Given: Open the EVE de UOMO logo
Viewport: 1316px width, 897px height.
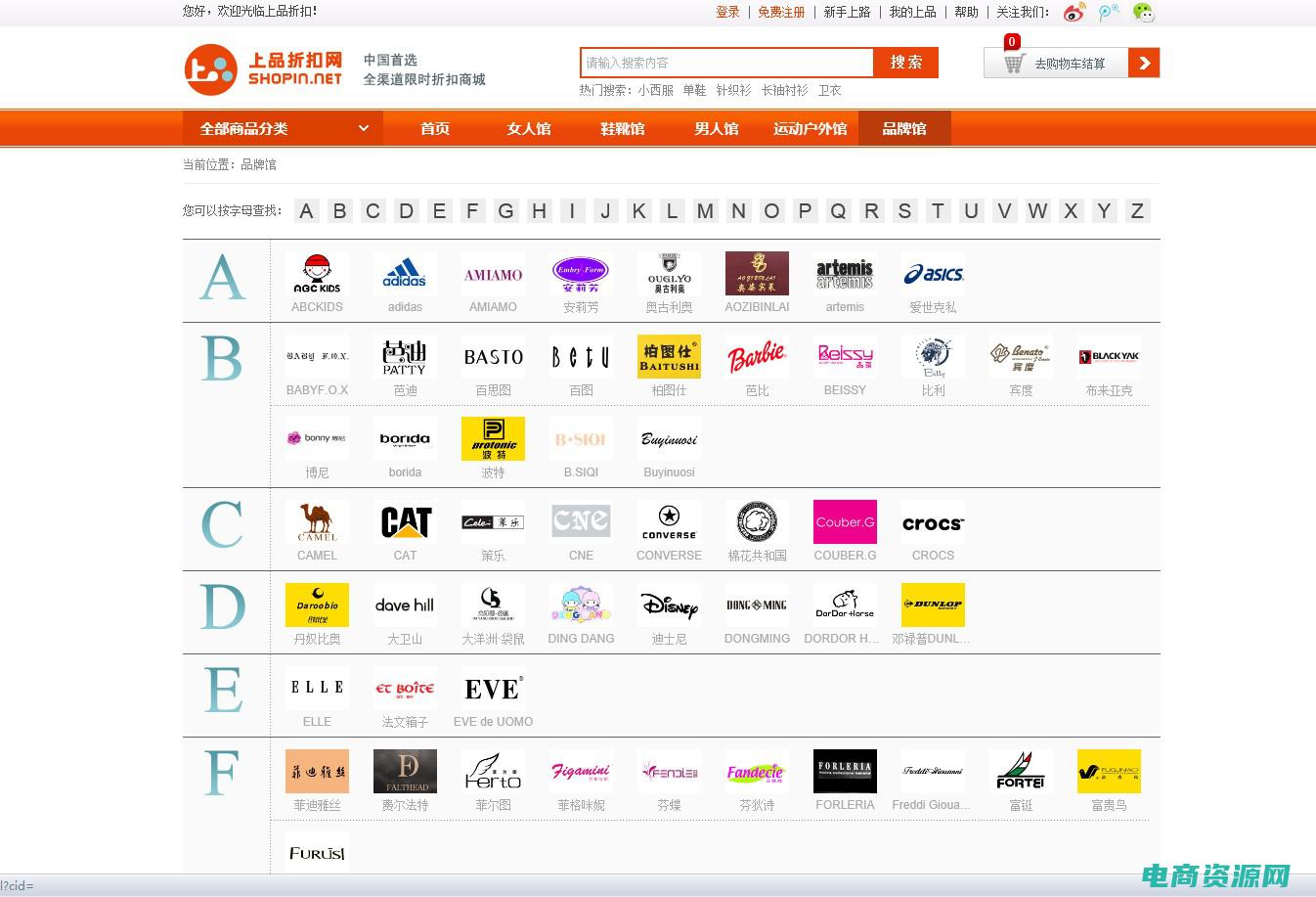Looking at the screenshot, I should pyautogui.click(x=493, y=689).
